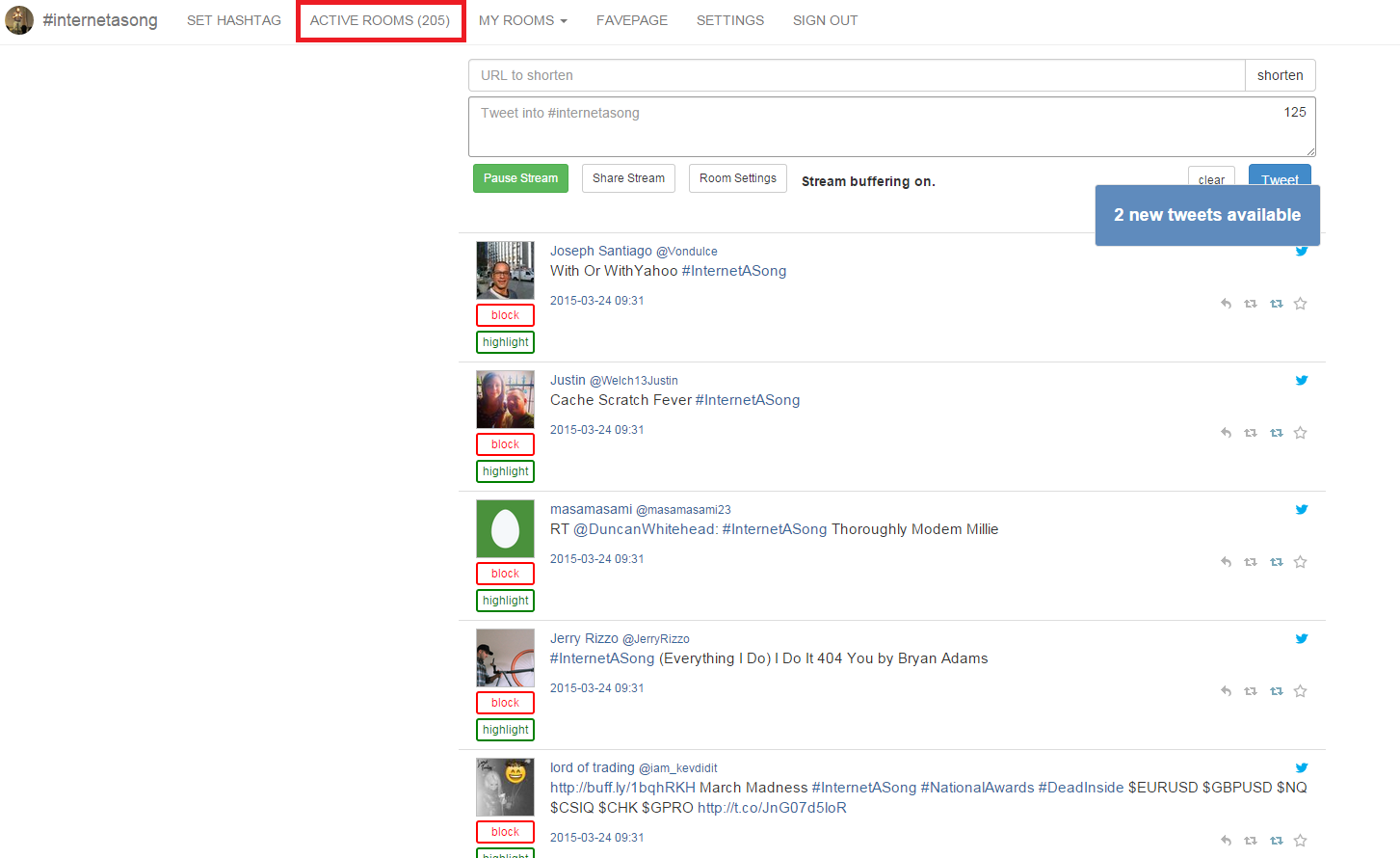
Task: Click the #internetasong room title
Action: 100,20
